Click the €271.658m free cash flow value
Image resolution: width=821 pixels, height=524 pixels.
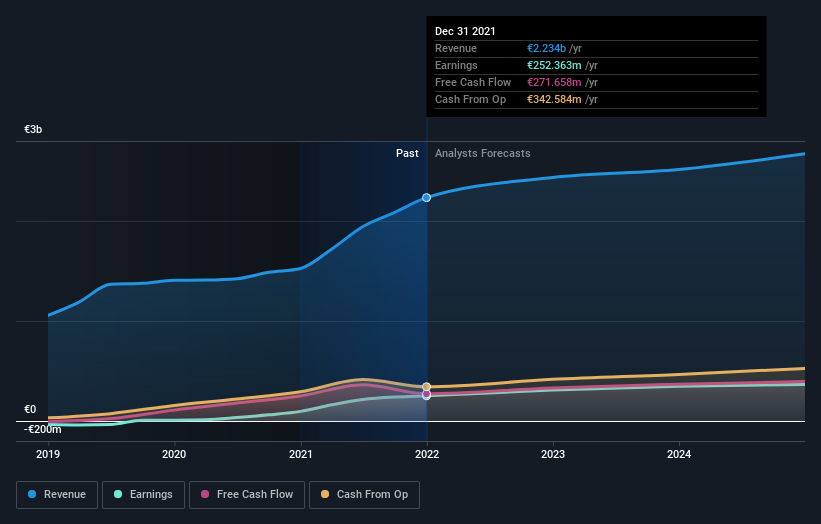click(554, 82)
